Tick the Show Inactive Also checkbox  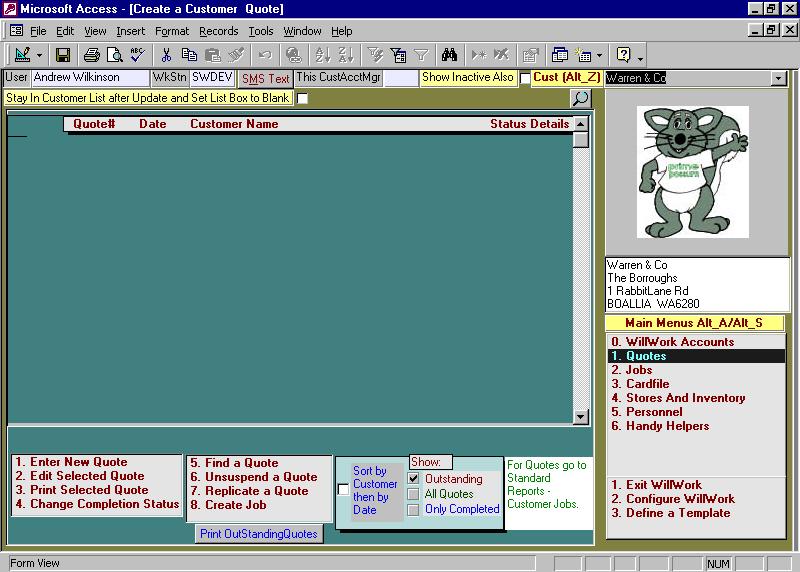(525, 78)
